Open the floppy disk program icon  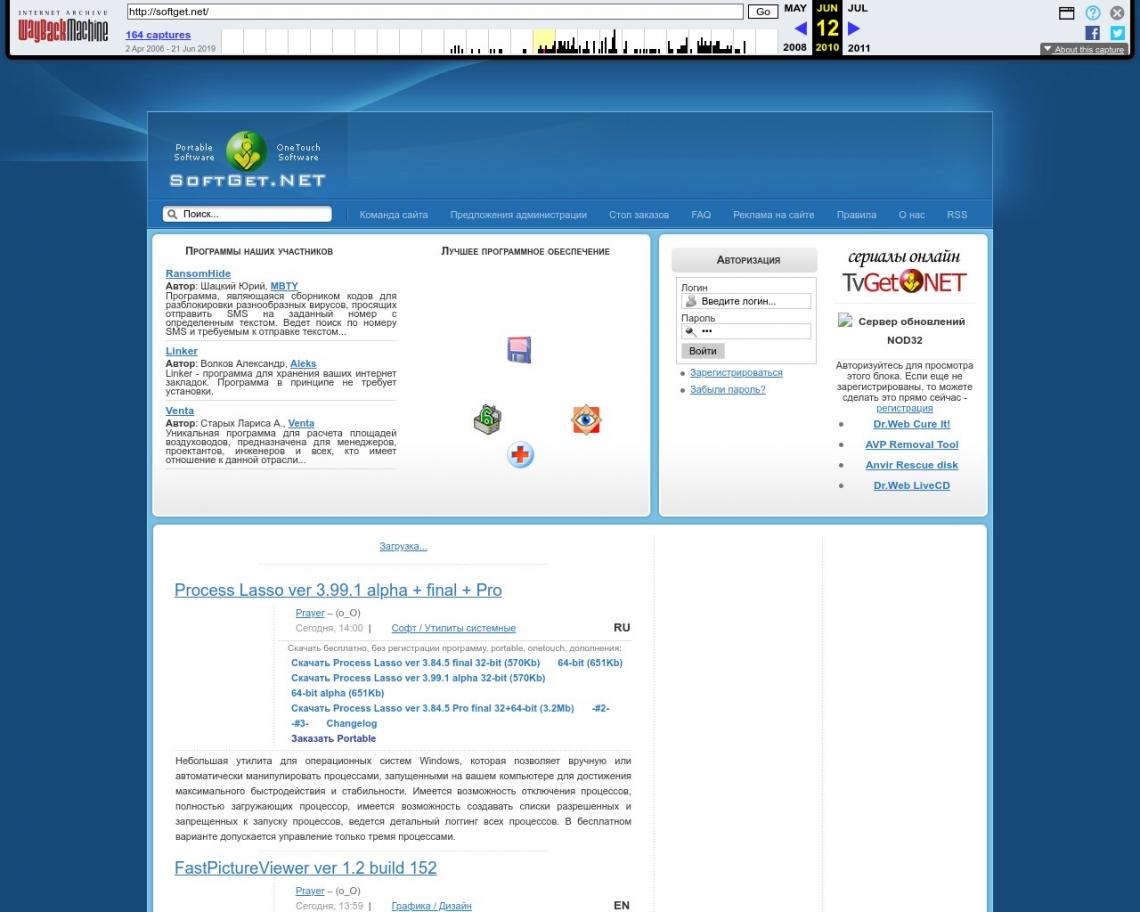519,350
